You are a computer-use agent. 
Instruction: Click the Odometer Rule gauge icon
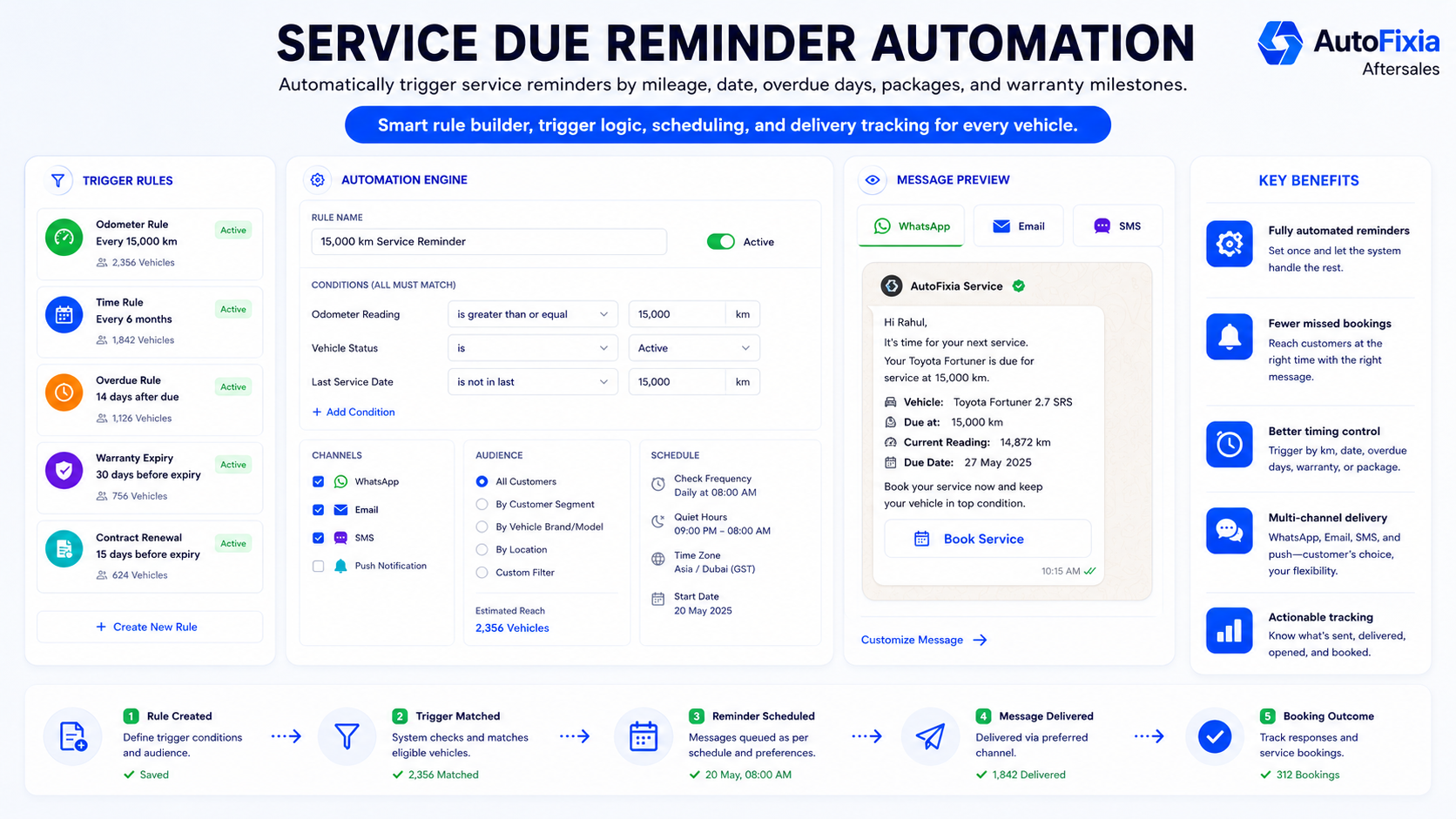click(x=64, y=237)
